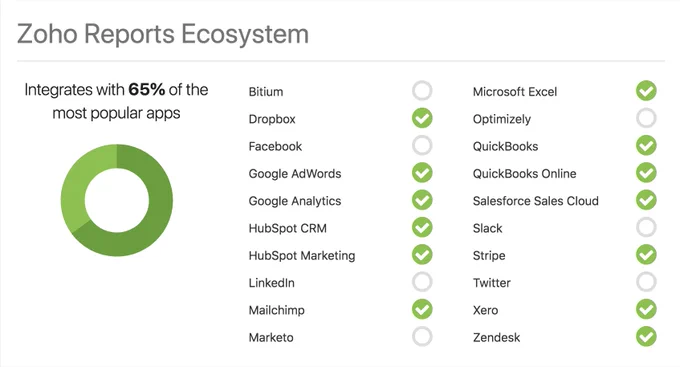Select the green check beside Stripe

tap(646, 255)
